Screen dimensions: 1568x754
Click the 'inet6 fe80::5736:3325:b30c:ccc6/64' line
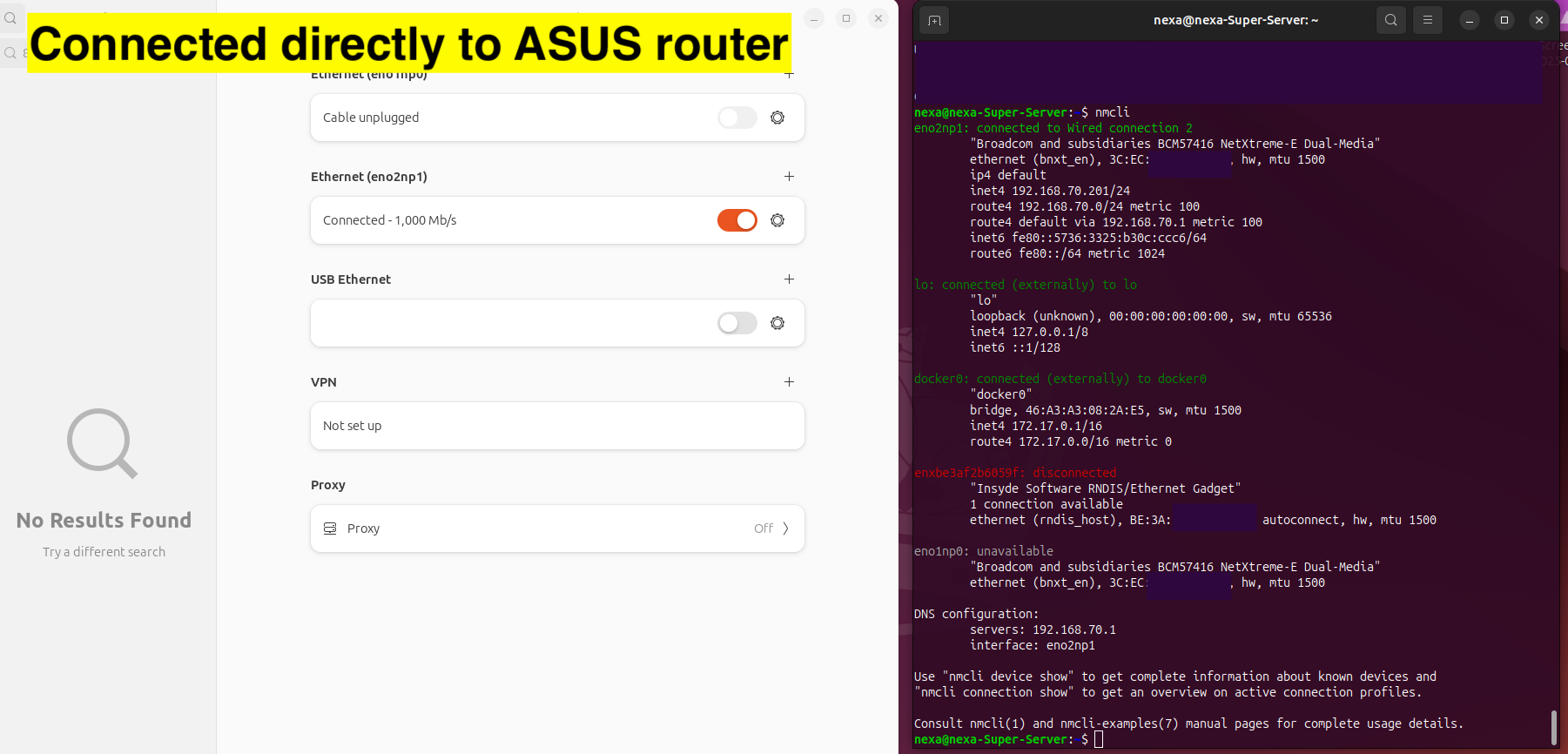[x=1088, y=238]
